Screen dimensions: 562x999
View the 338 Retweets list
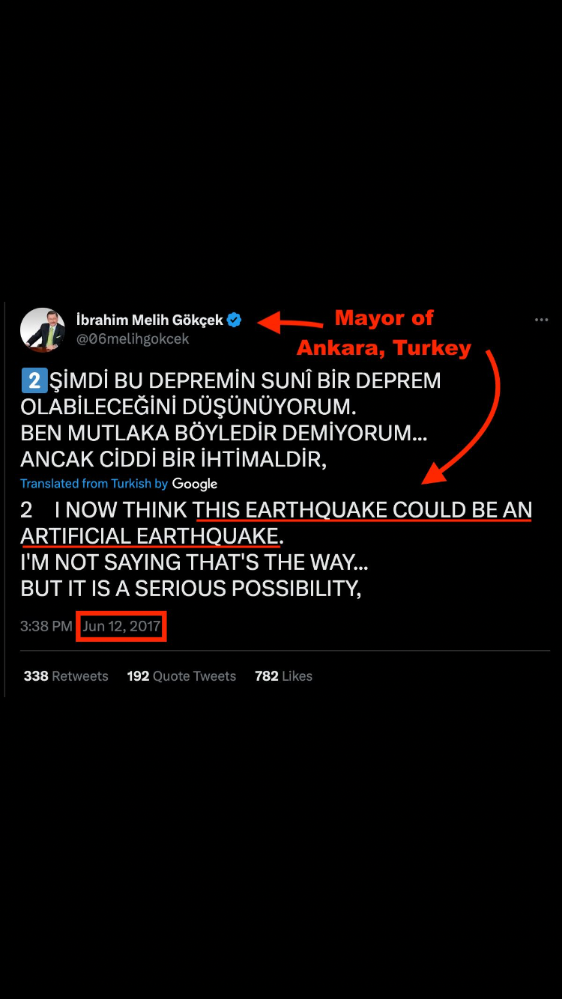pyautogui.click(x=66, y=677)
